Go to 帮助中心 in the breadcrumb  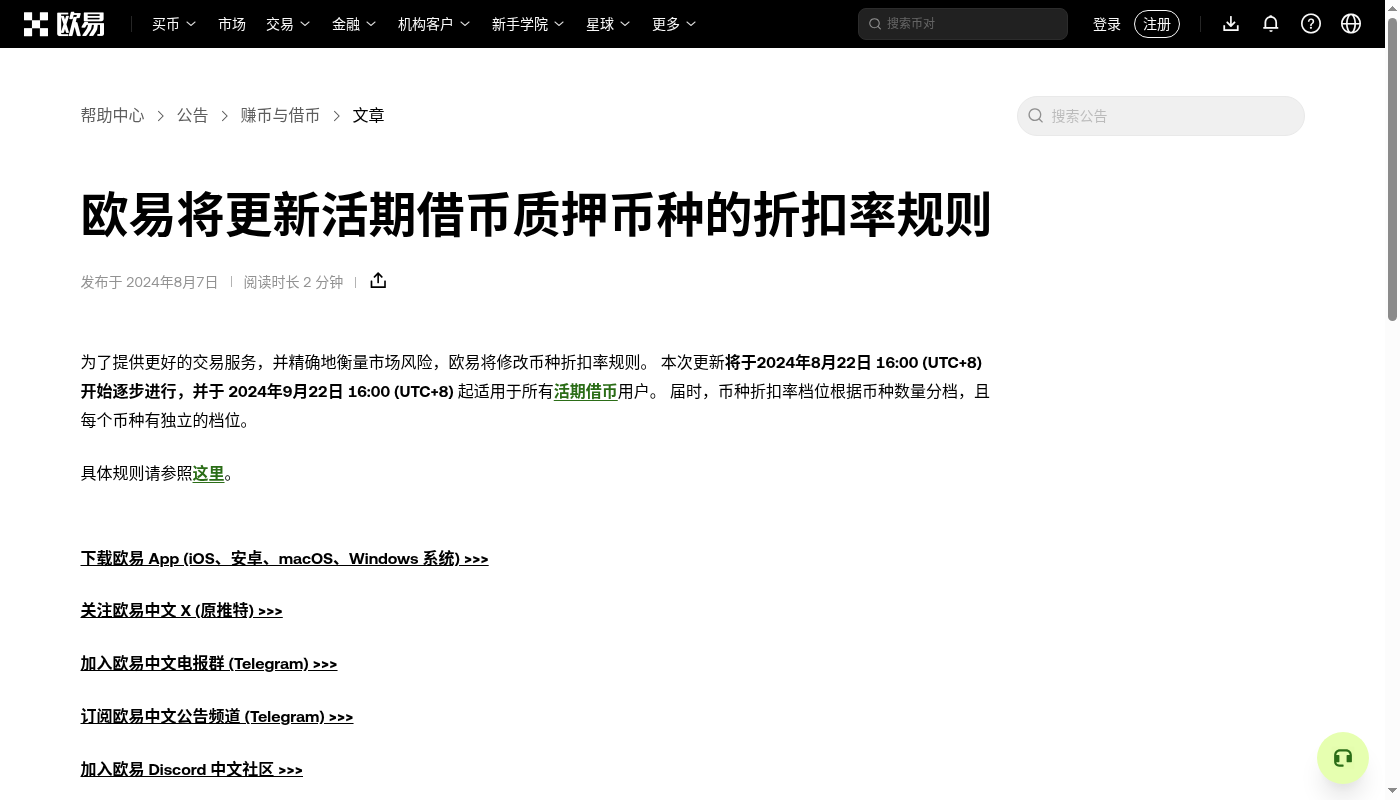[x=113, y=116]
